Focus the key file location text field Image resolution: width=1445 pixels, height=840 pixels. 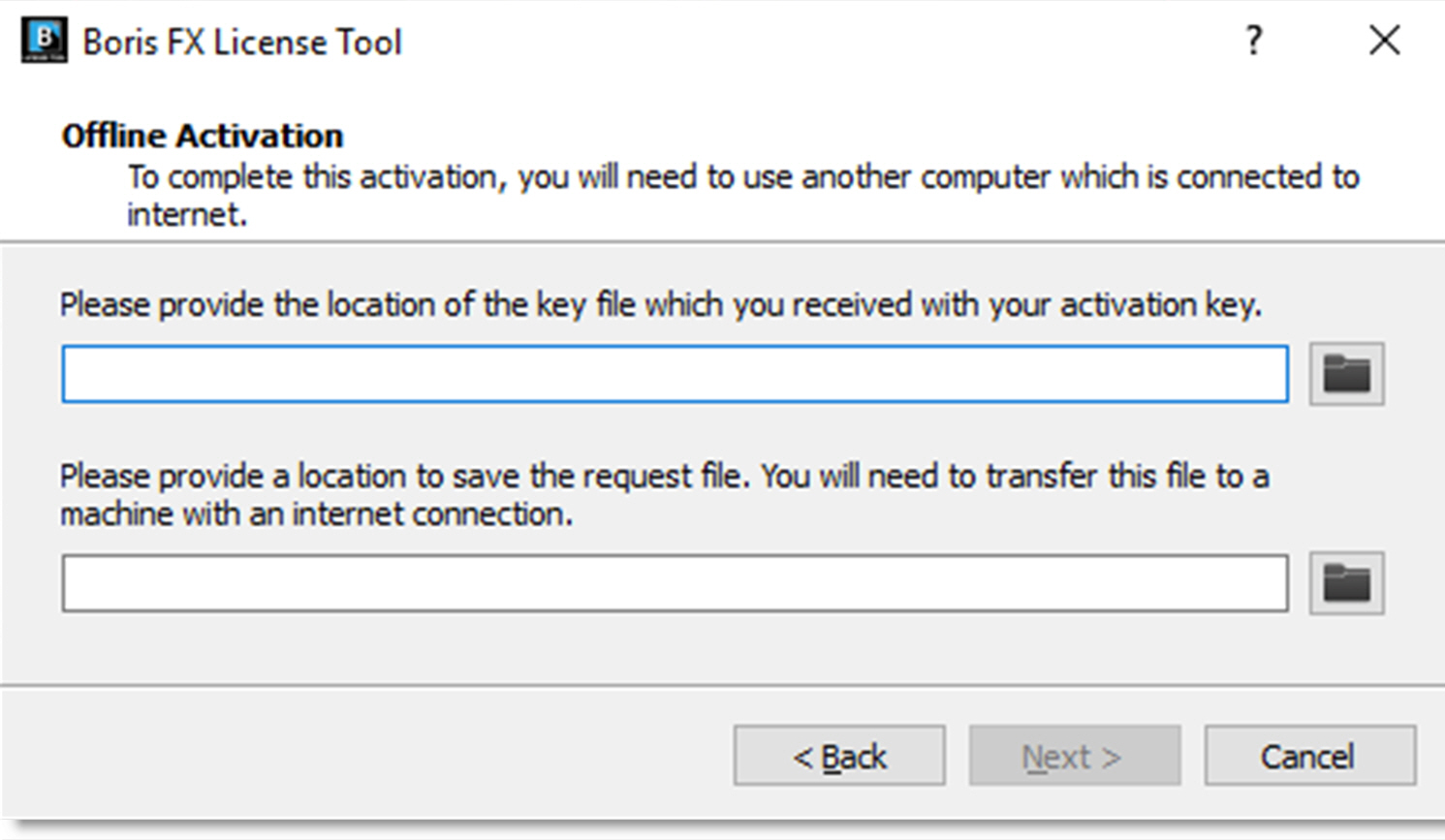click(675, 374)
